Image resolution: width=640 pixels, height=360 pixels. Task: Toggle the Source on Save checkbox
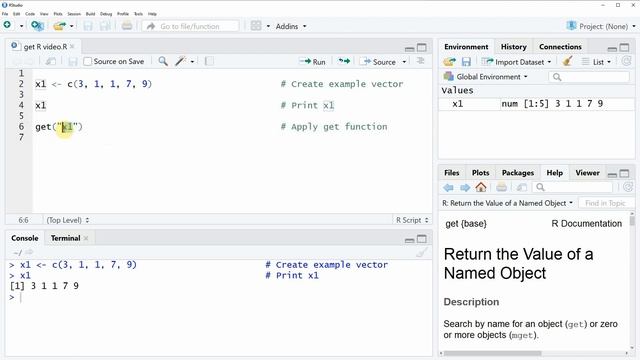point(87,62)
